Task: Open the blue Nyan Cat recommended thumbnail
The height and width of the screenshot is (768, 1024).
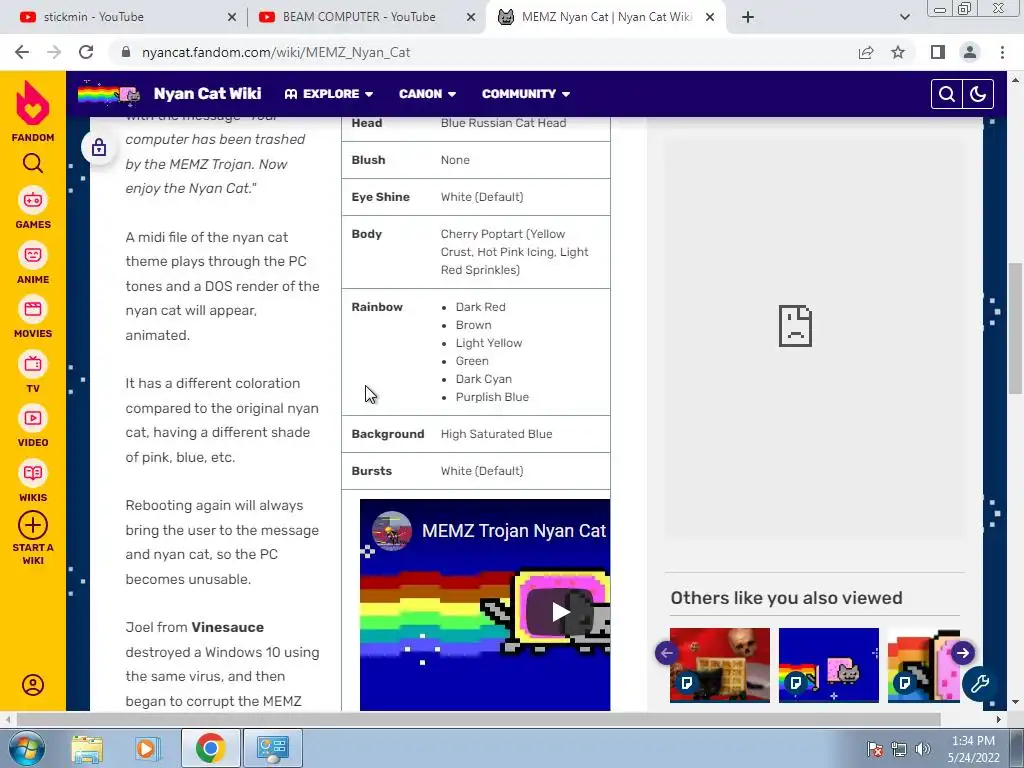Action: [829, 665]
